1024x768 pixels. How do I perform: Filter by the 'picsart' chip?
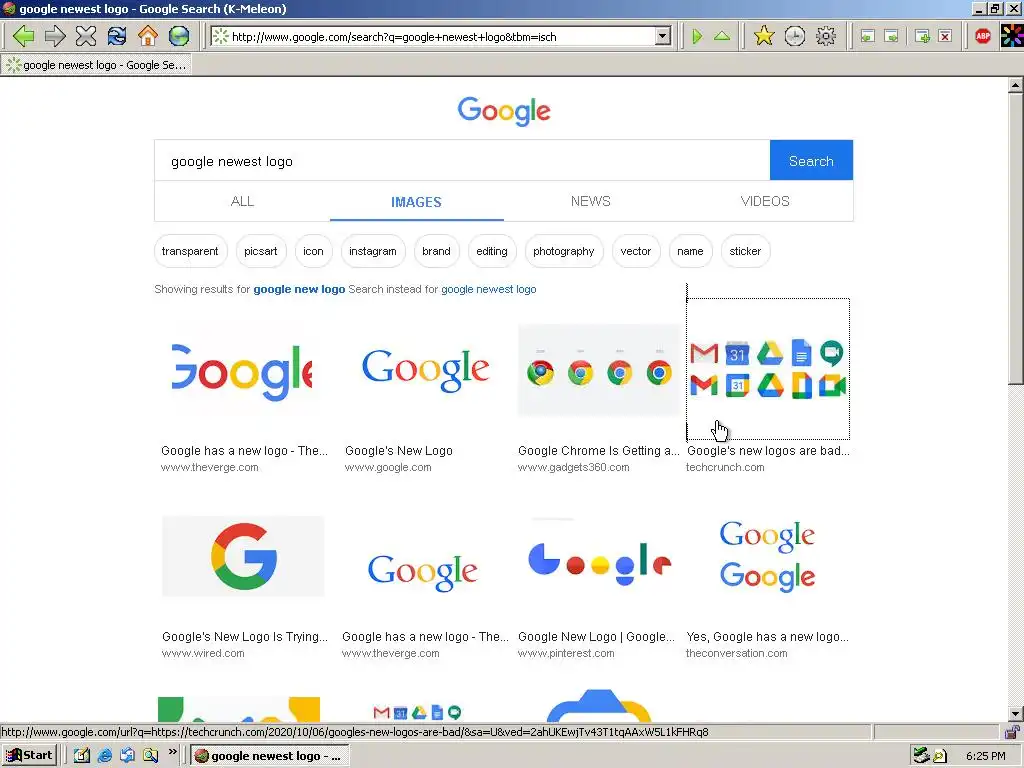261,251
